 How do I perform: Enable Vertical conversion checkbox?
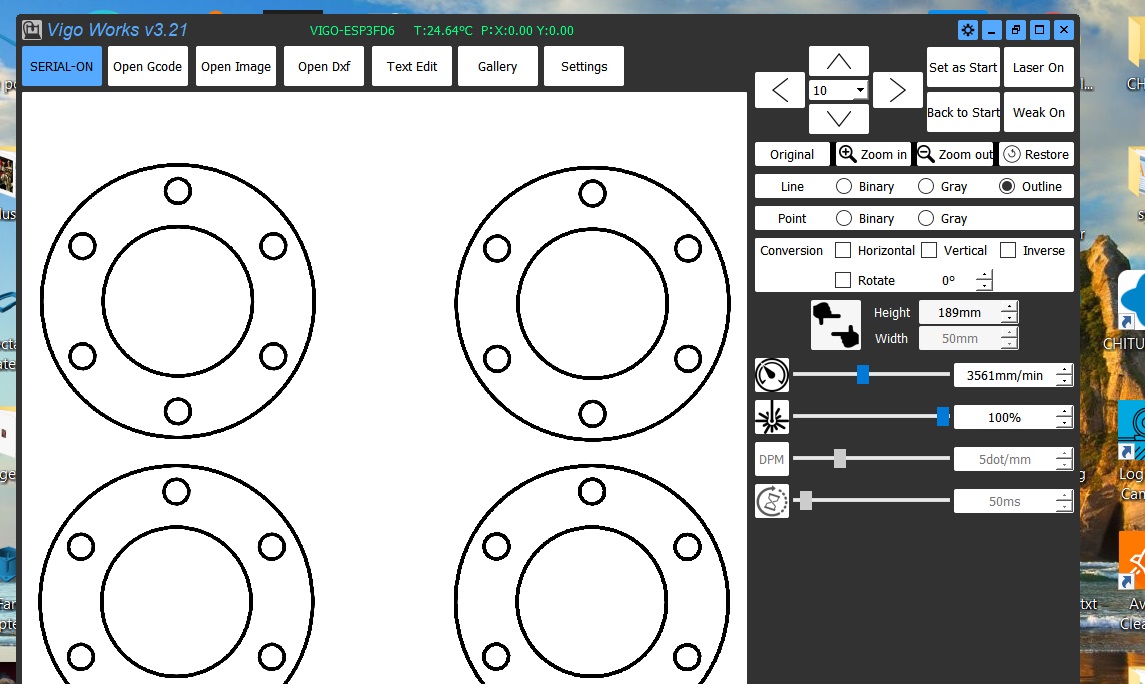click(929, 250)
